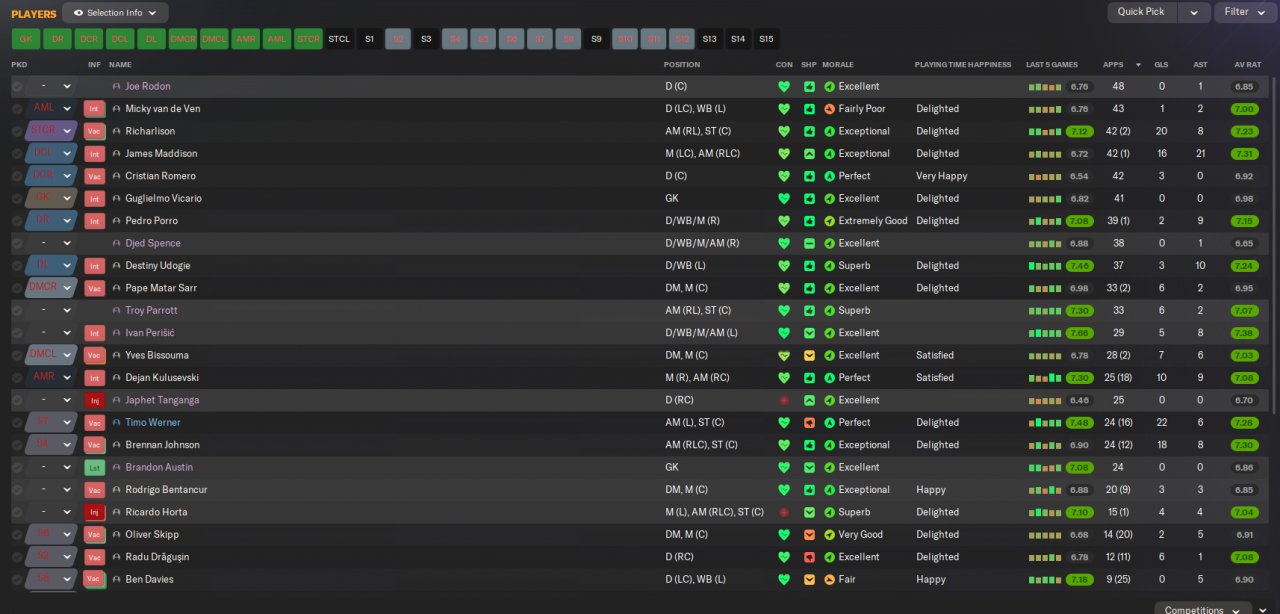Open the picked position dropdown for Troy Parrott
Image resolution: width=1280 pixels, height=614 pixels.
click(x=52, y=310)
